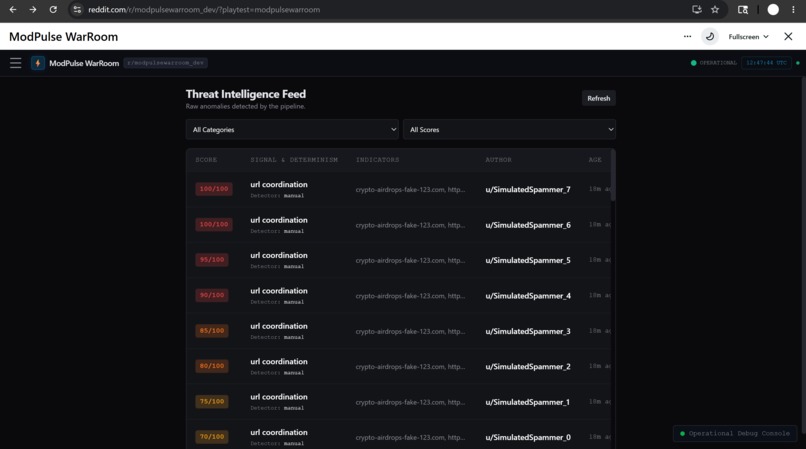Viewport: 806px width, 449px height.
Task: Toggle dark mode moon icon
Action: pyautogui.click(x=710, y=37)
